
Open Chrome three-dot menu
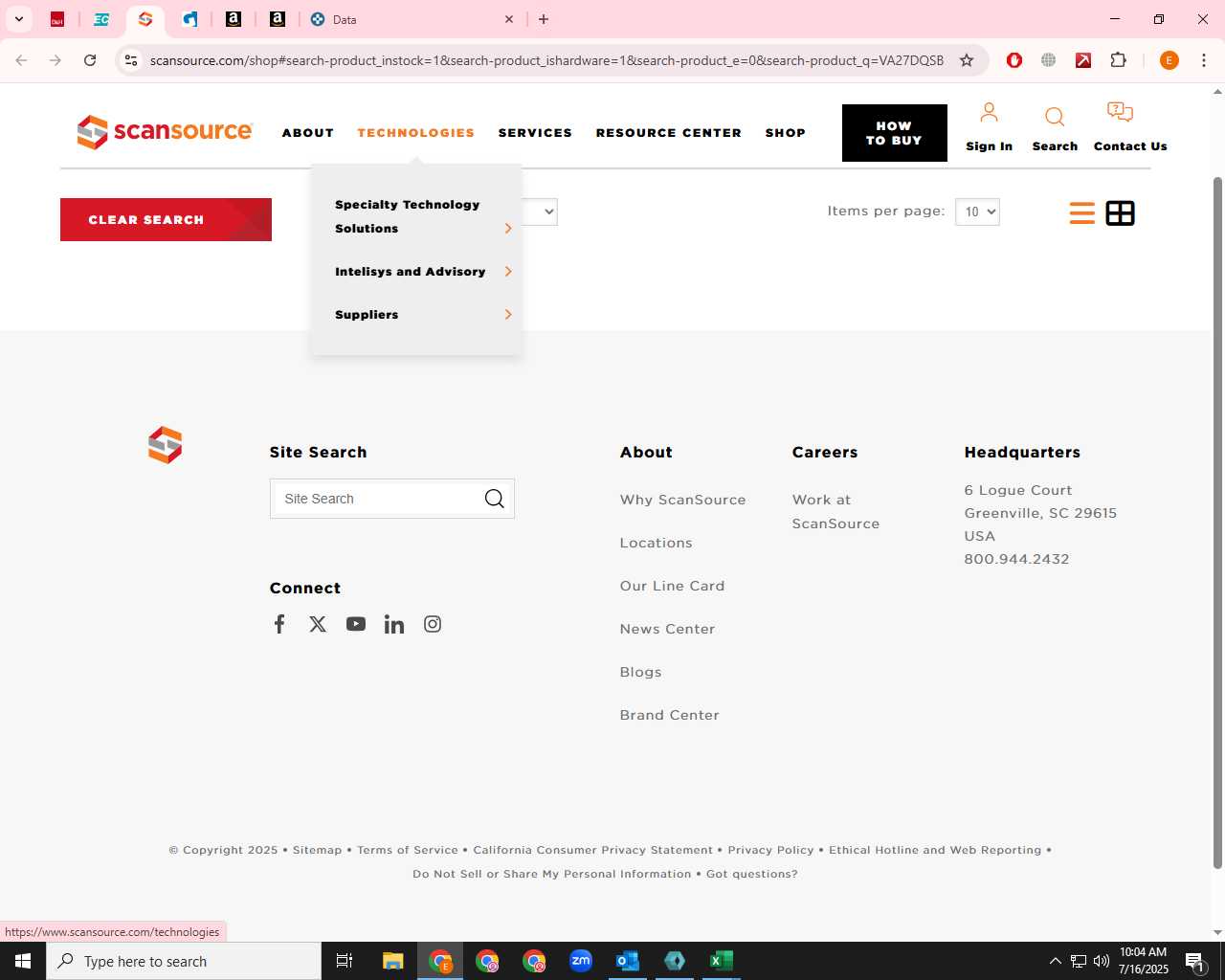[1204, 60]
